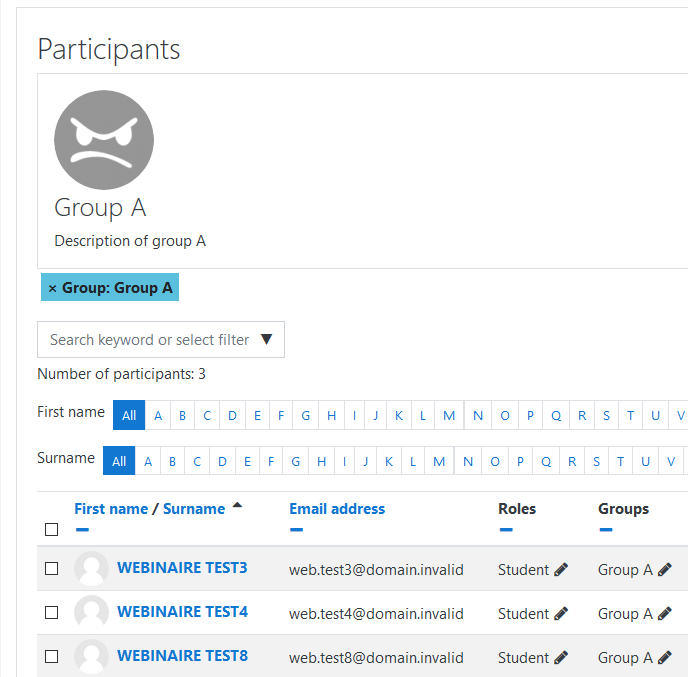Screen dimensions: 688x677
Task: Filter Surname by letter K
Action: click(389, 461)
